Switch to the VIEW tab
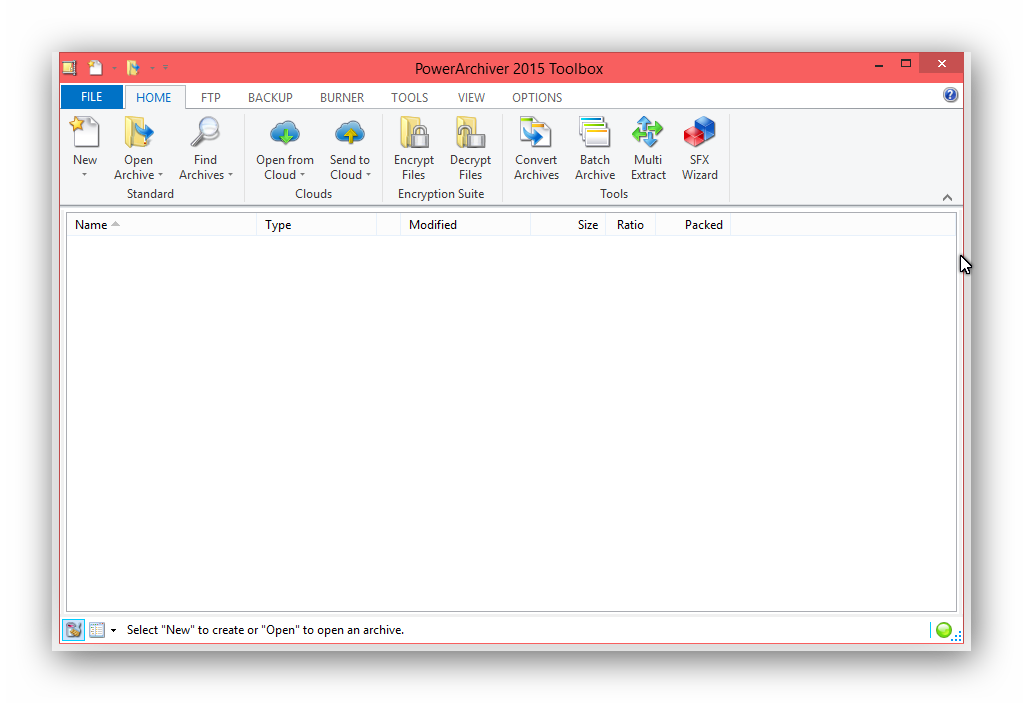The image size is (1023, 703). tap(471, 97)
